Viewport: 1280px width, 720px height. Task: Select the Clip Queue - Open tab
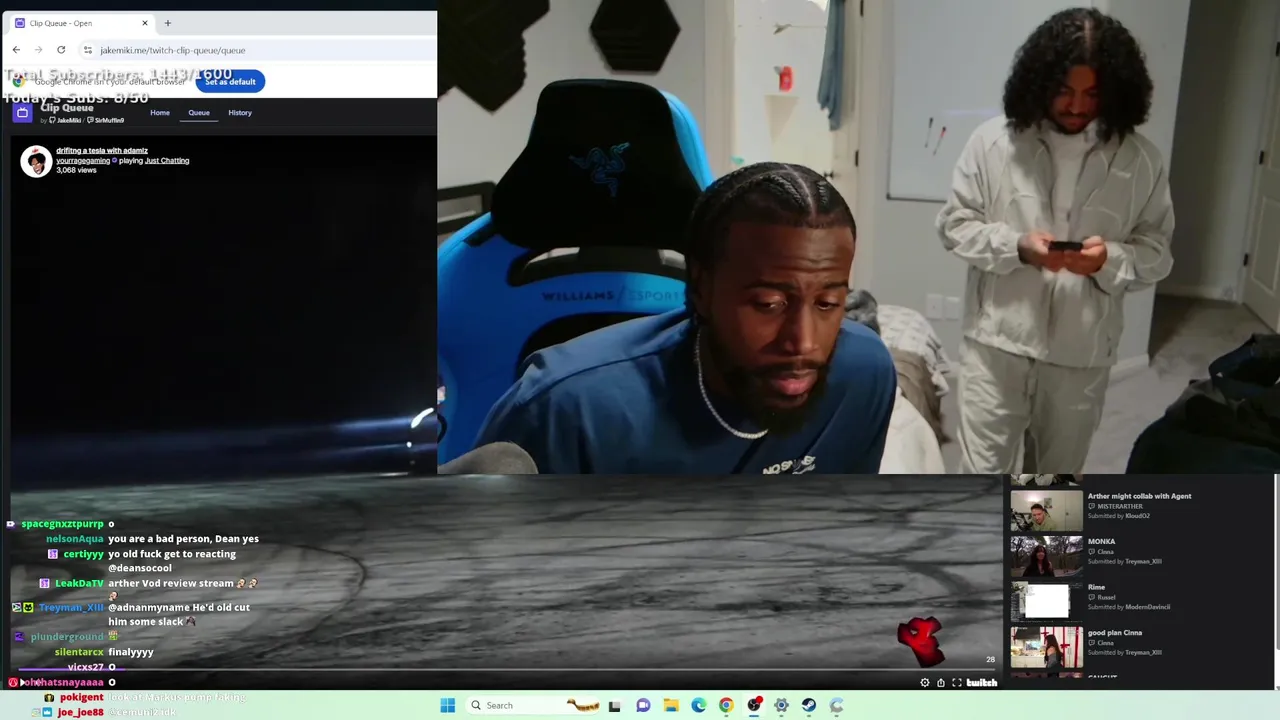click(80, 23)
